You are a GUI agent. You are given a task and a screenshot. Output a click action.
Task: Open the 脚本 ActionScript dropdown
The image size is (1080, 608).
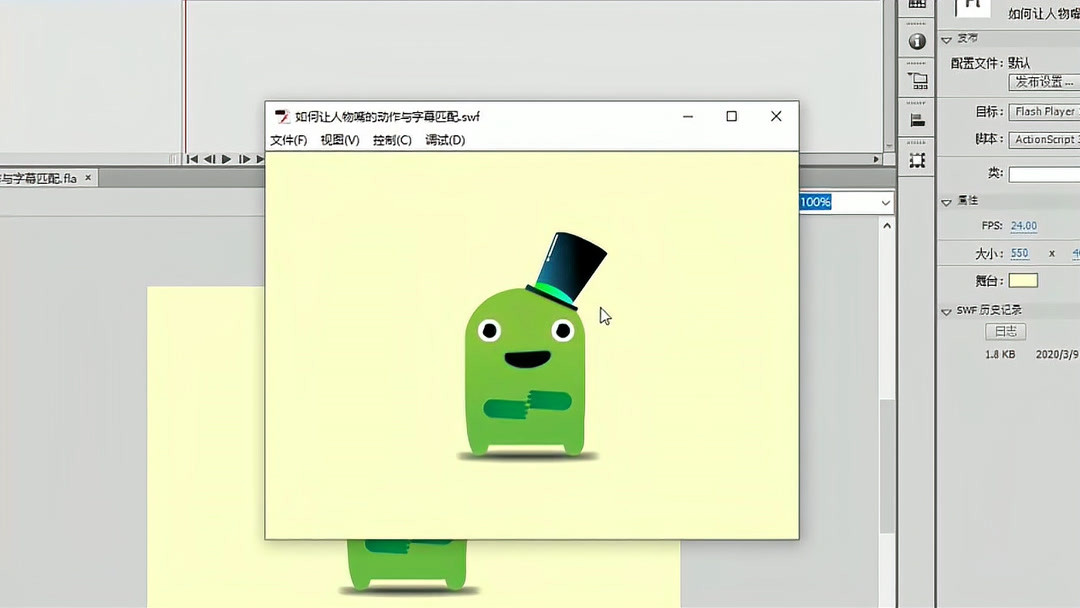click(x=1045, y=139)
